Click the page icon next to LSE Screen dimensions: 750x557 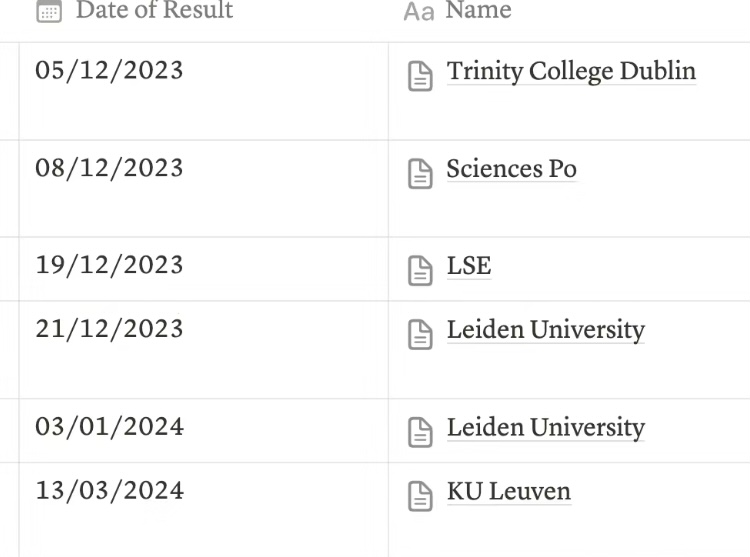pos(421,270)
